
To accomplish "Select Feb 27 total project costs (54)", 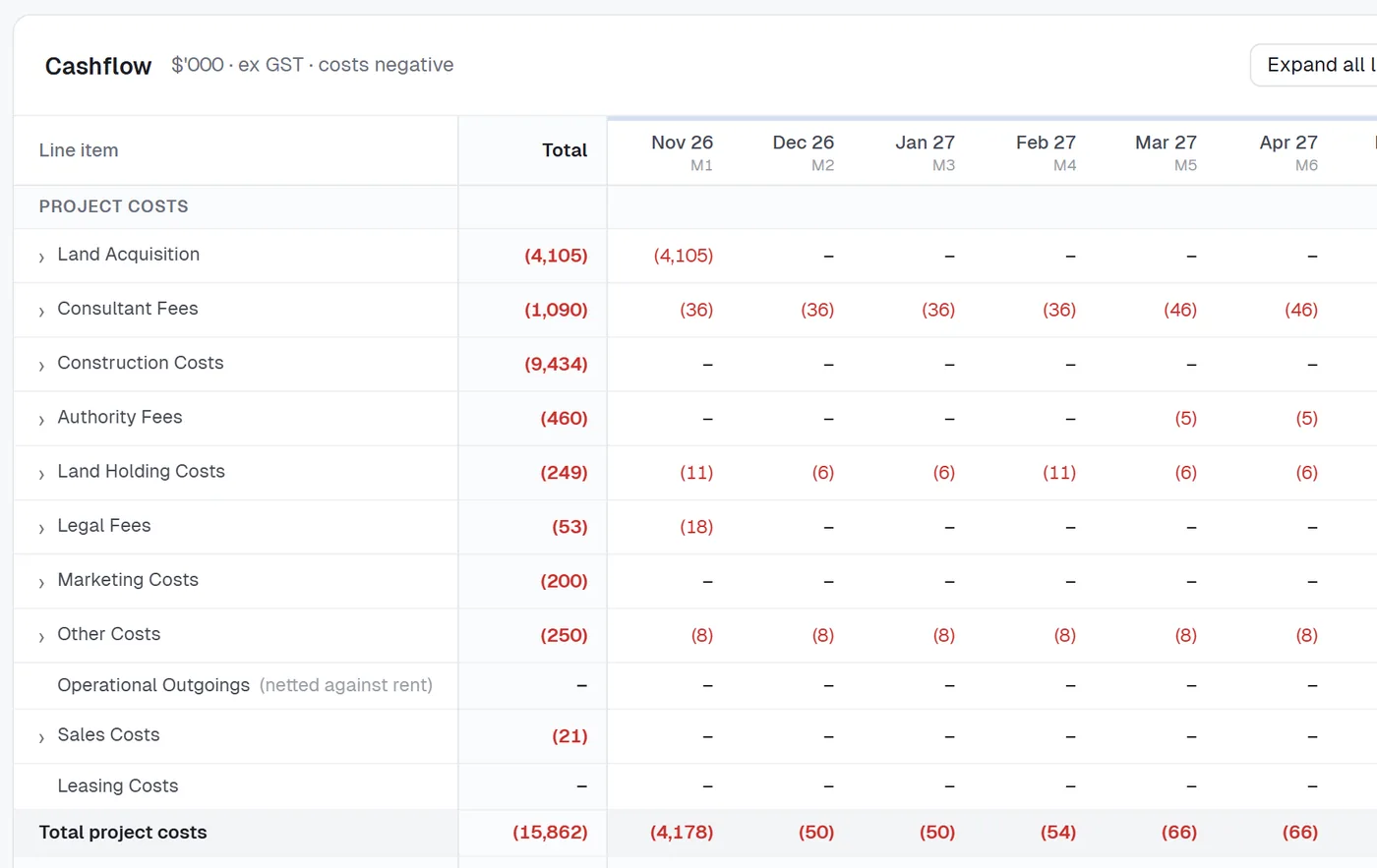I will tap(1058, 833).
